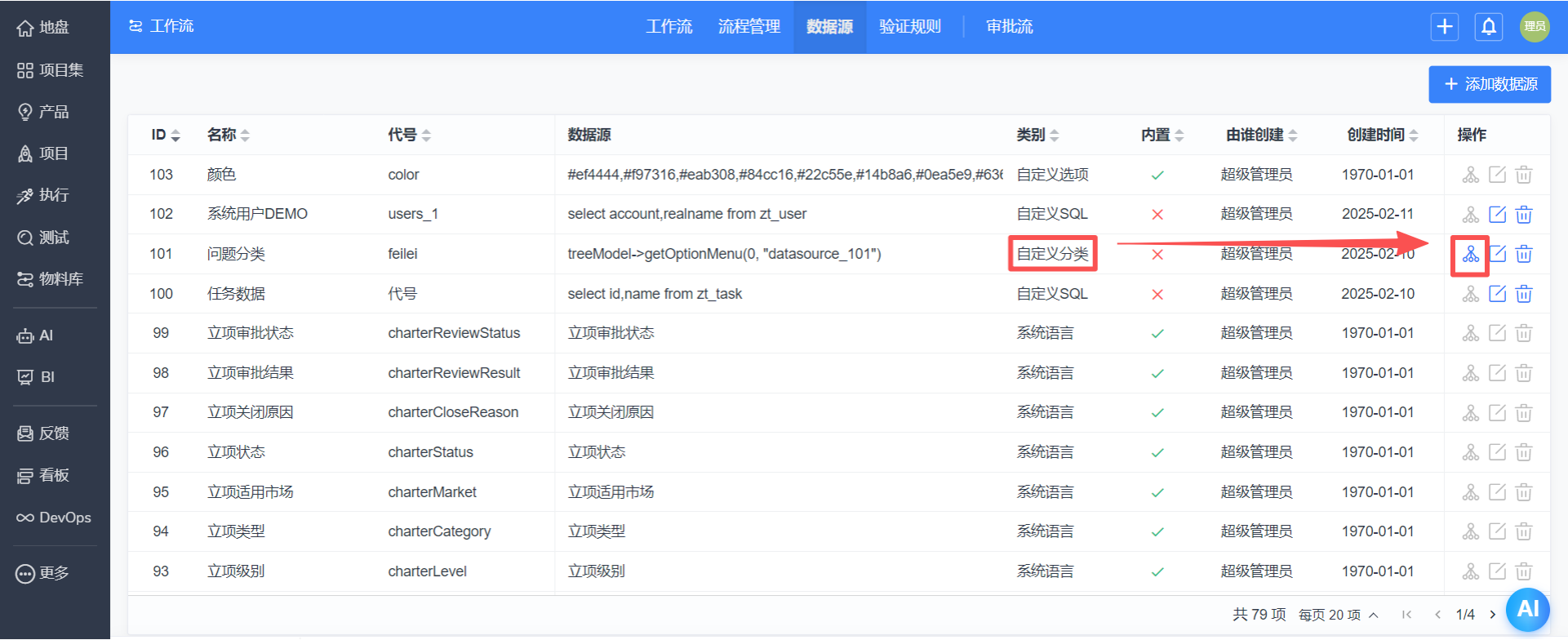
Task: Open user avatar menu
Action: 1535,27
